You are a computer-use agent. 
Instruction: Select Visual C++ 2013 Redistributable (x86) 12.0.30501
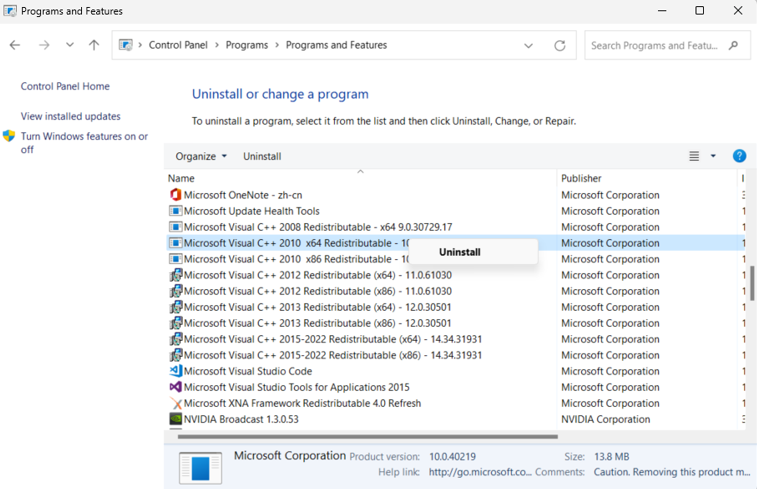click(317, 323)
